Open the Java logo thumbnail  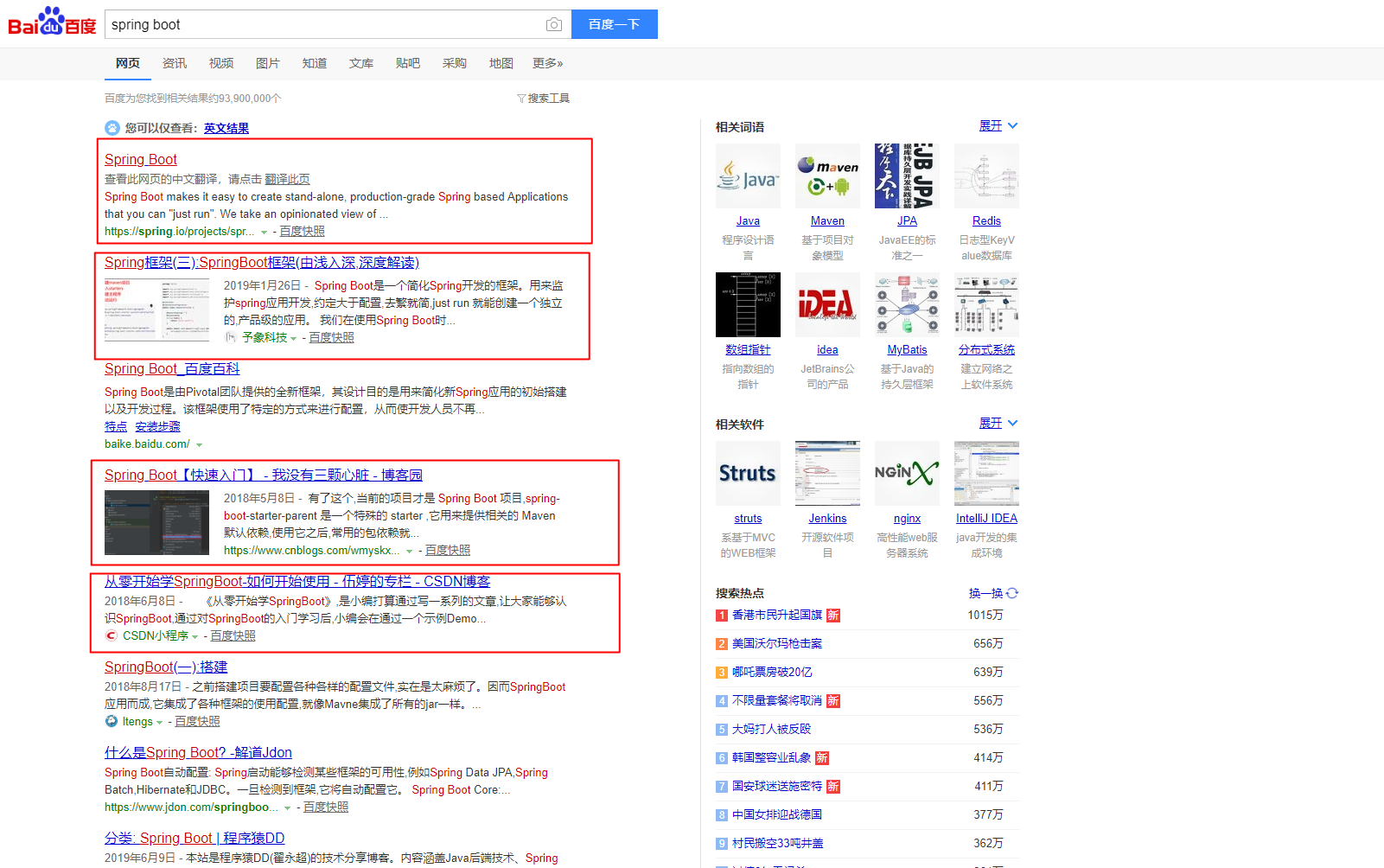(x=748, y=176)
